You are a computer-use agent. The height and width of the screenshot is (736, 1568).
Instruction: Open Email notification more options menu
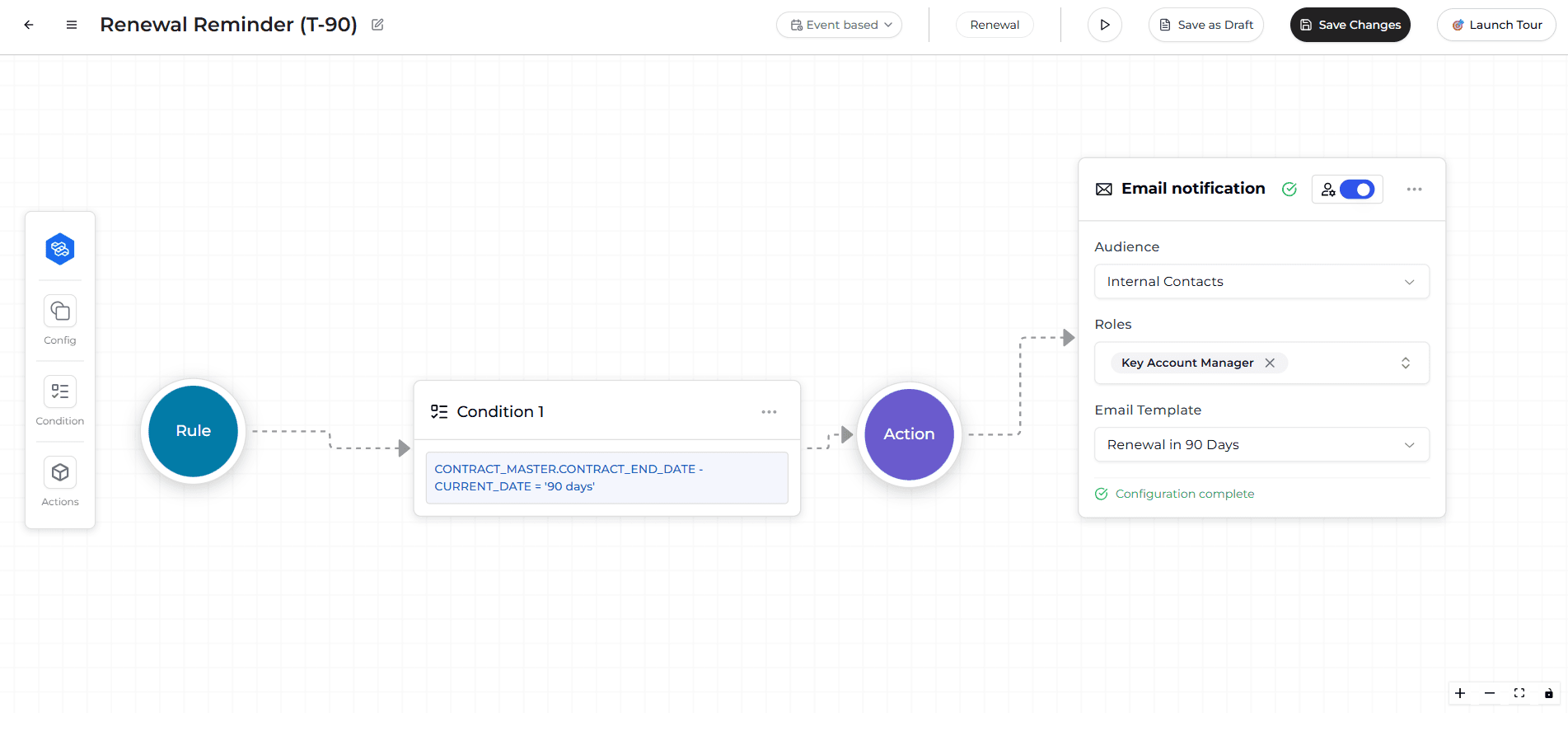tap(1414, 190)
